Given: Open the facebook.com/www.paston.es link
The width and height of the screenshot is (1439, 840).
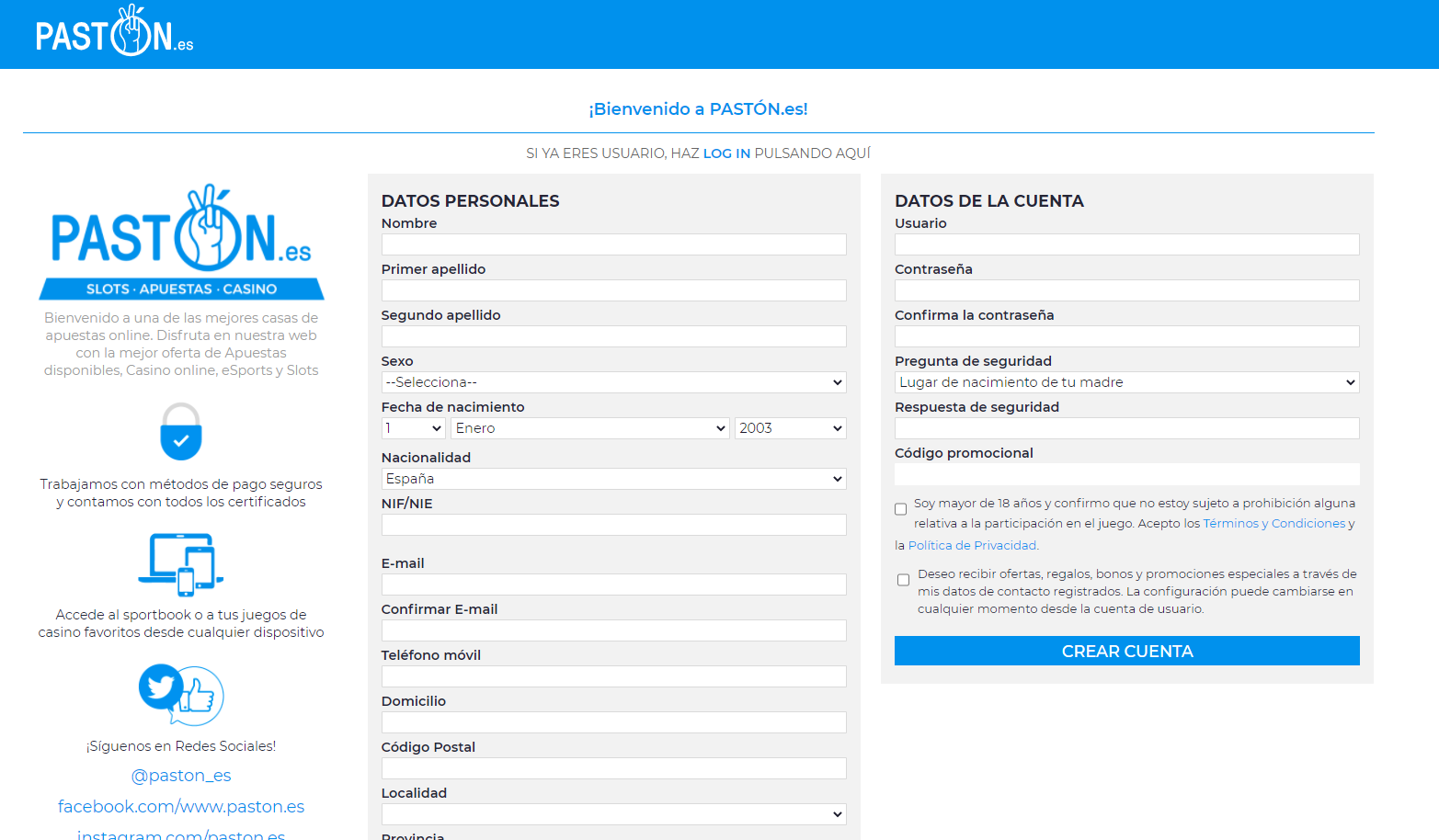Looking at the screenshot, I should coord(181,807).
